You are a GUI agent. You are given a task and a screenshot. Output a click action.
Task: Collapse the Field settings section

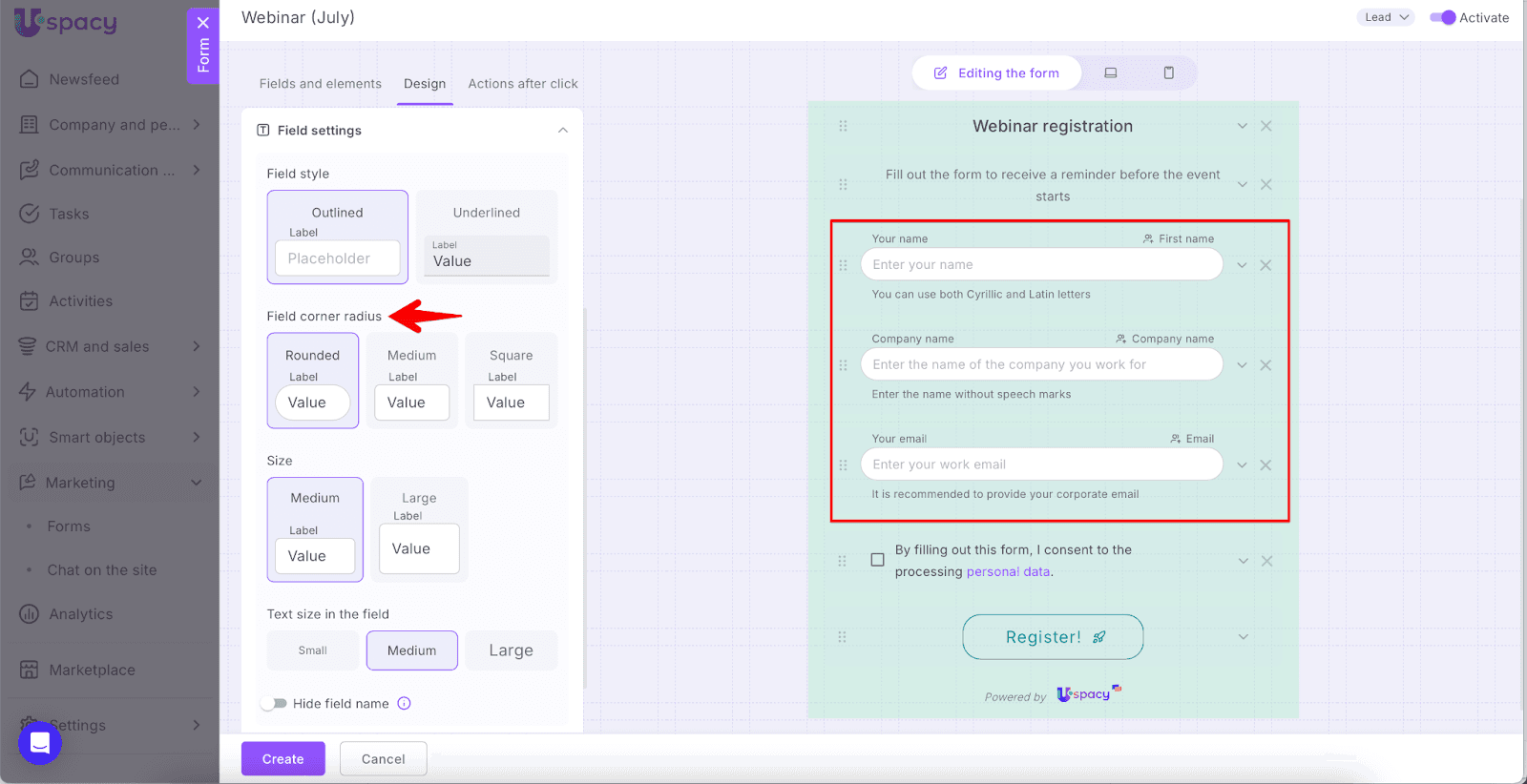tap(563, 131)
